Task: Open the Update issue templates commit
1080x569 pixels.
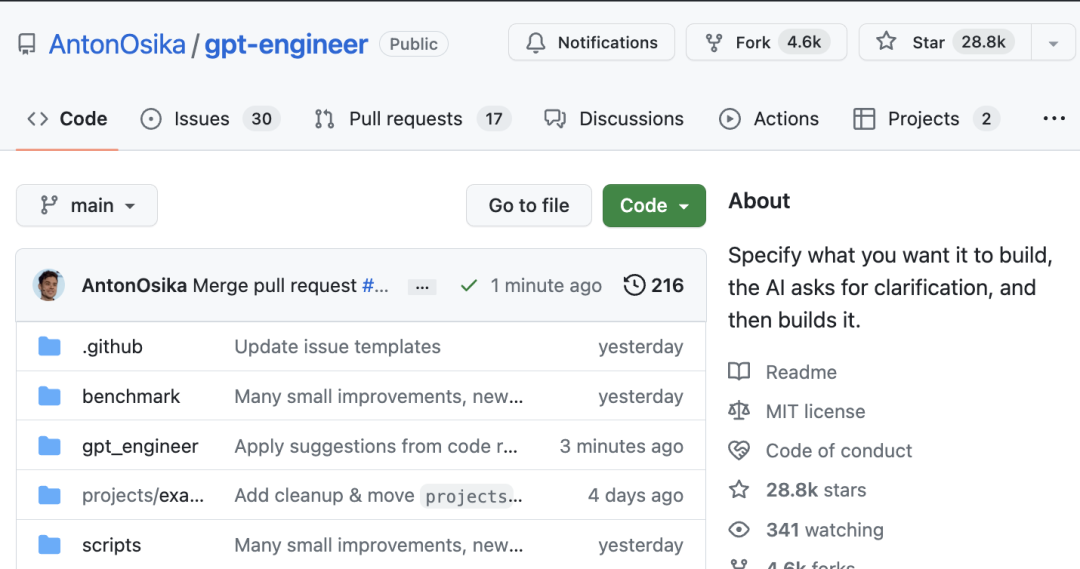Action: coord(338,346)
